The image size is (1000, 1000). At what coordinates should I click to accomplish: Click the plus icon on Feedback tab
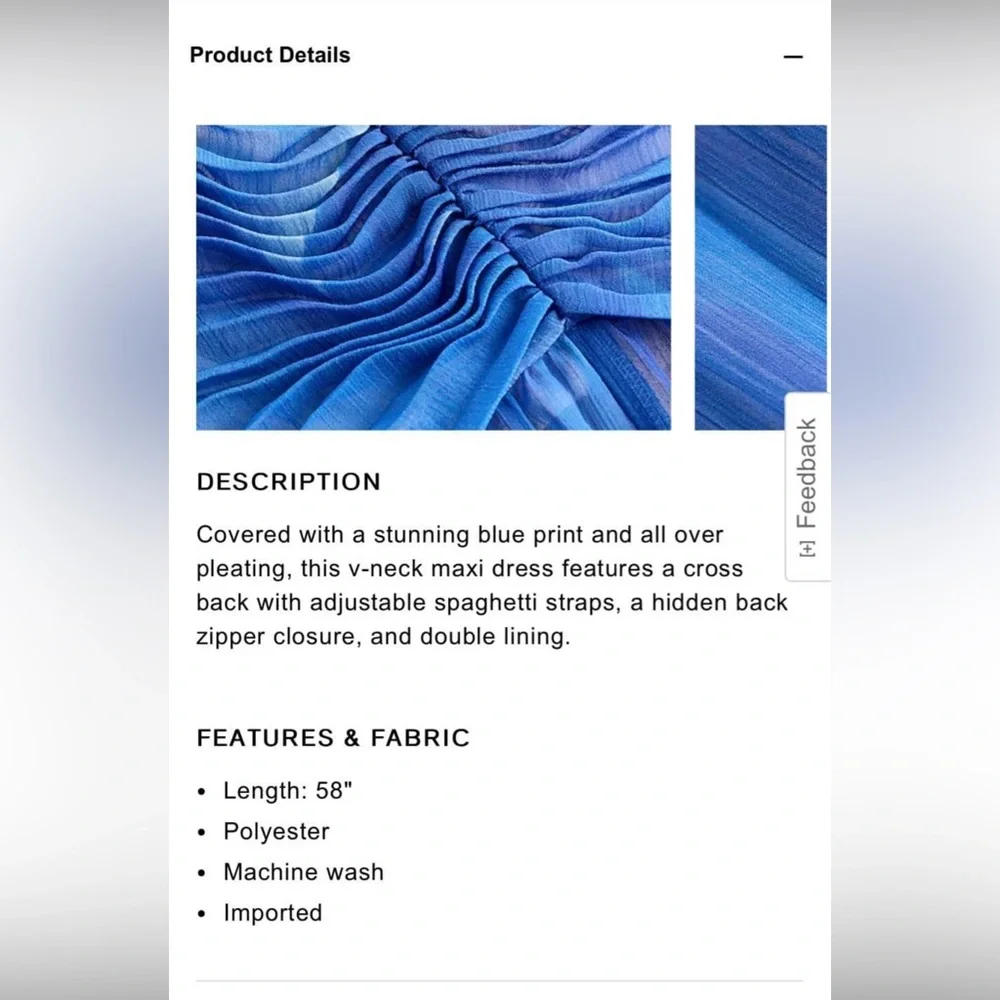(x=807, y=548)
